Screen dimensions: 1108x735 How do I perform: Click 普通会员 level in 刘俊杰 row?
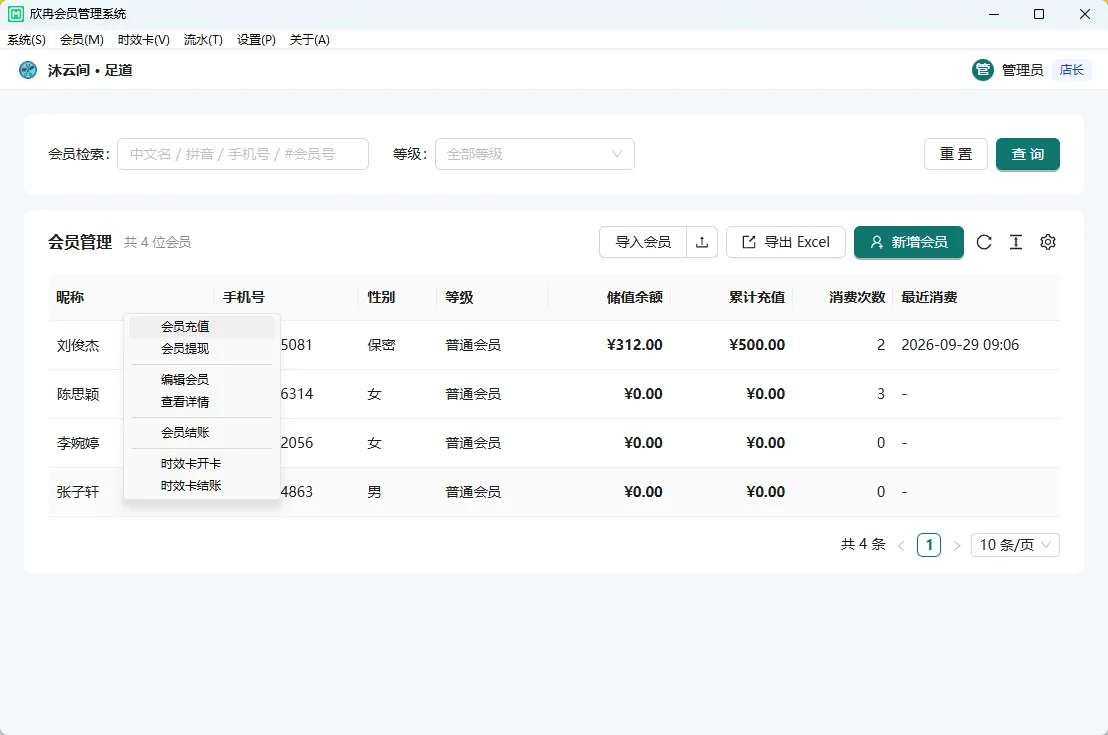coord(473,345)
